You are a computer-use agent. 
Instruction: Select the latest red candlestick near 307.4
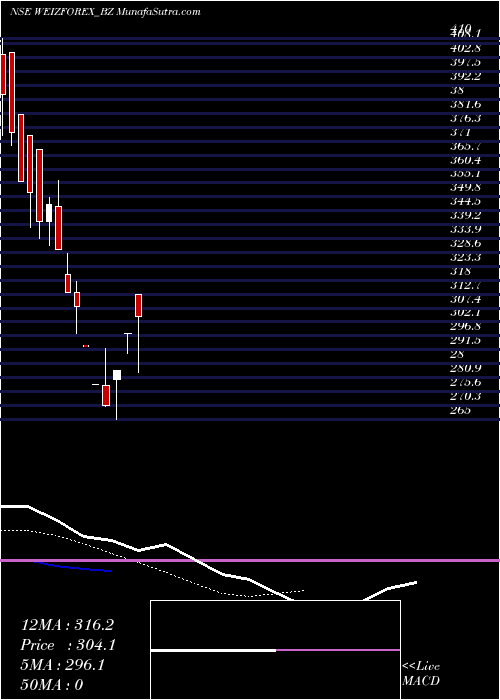[138, 305]
